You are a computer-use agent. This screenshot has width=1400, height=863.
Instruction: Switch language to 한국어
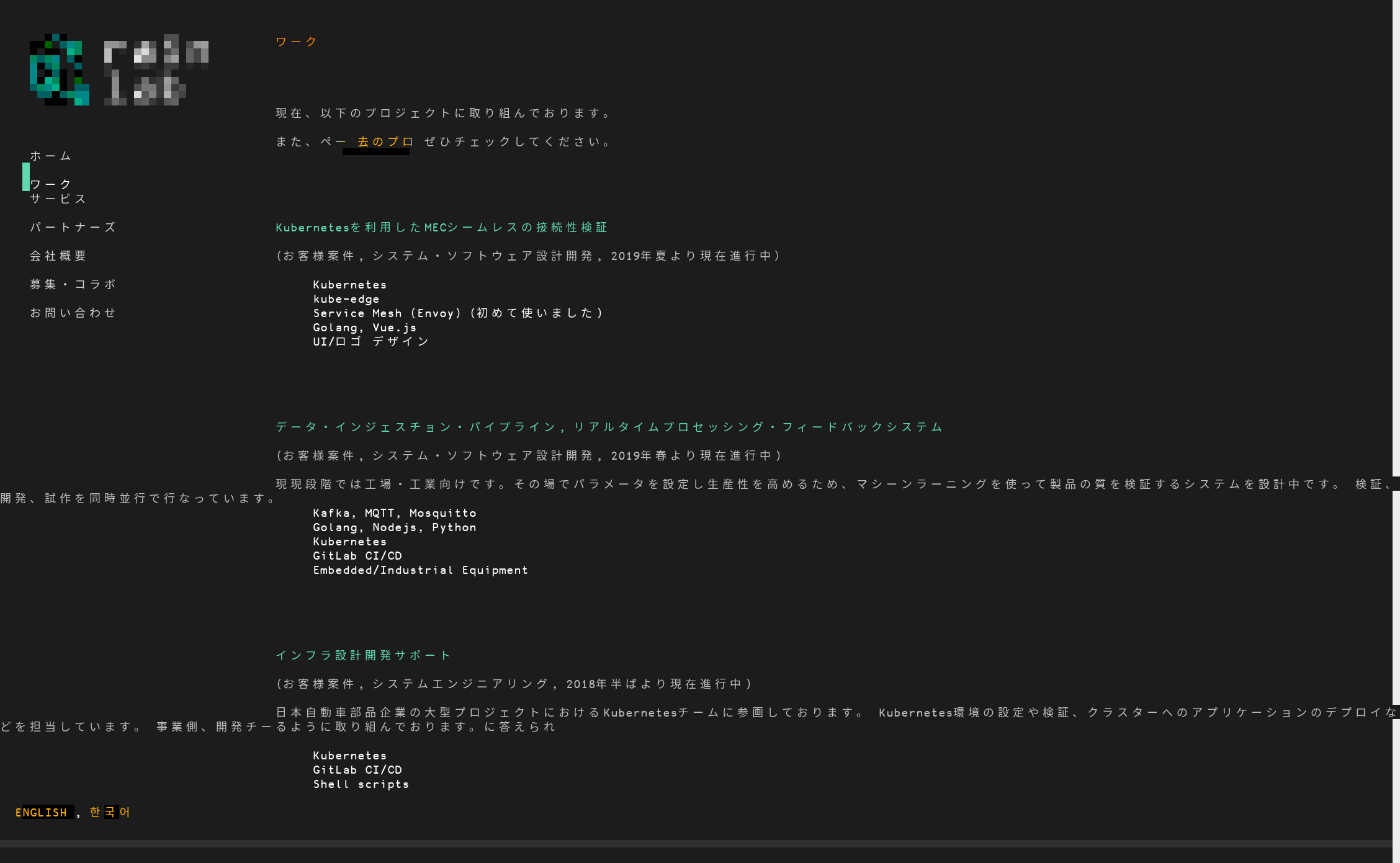(110, 812)
